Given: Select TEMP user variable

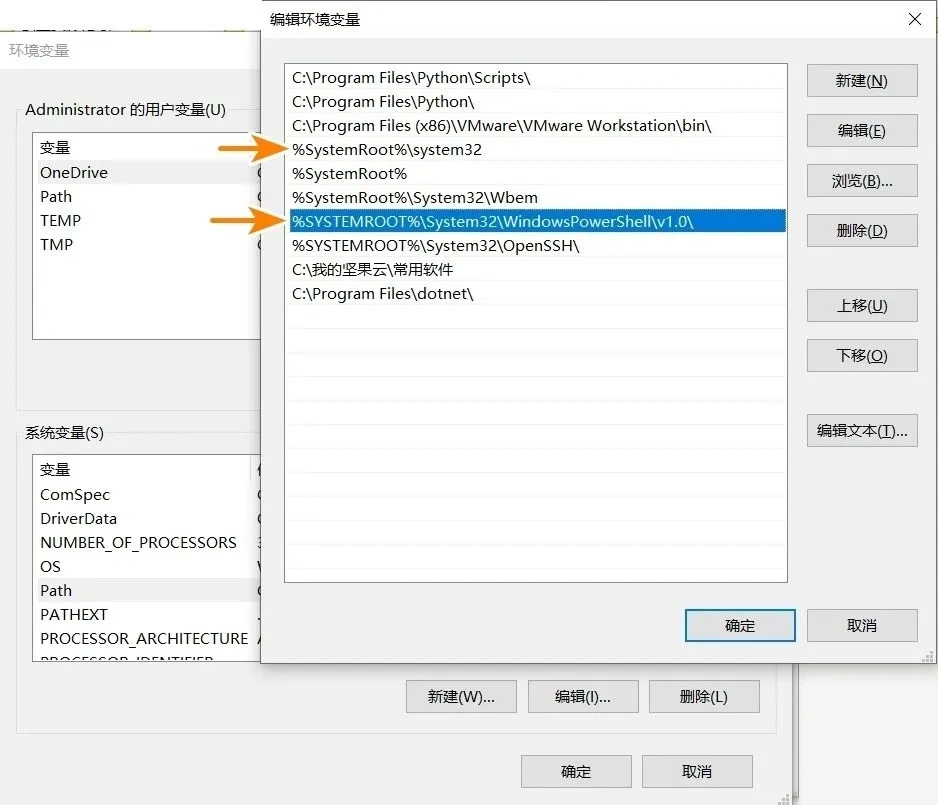Looking at the screenshot, I should 148,220.
